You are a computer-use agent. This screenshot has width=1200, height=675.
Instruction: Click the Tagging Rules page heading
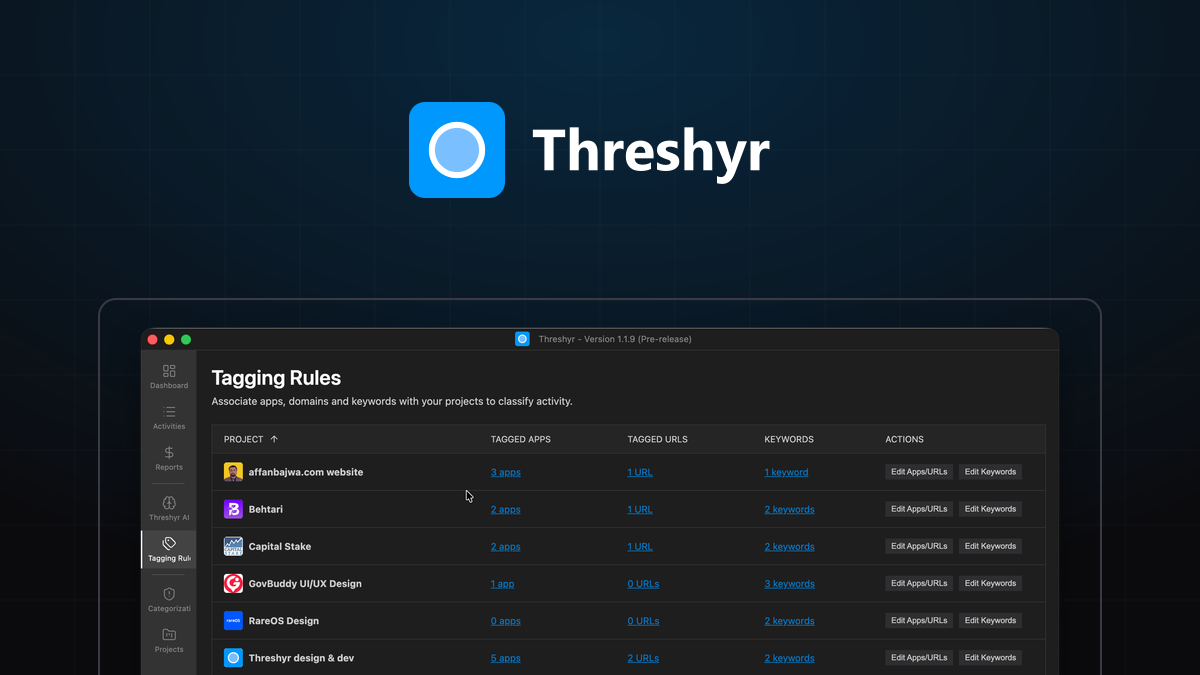click(x=276, y=378)
